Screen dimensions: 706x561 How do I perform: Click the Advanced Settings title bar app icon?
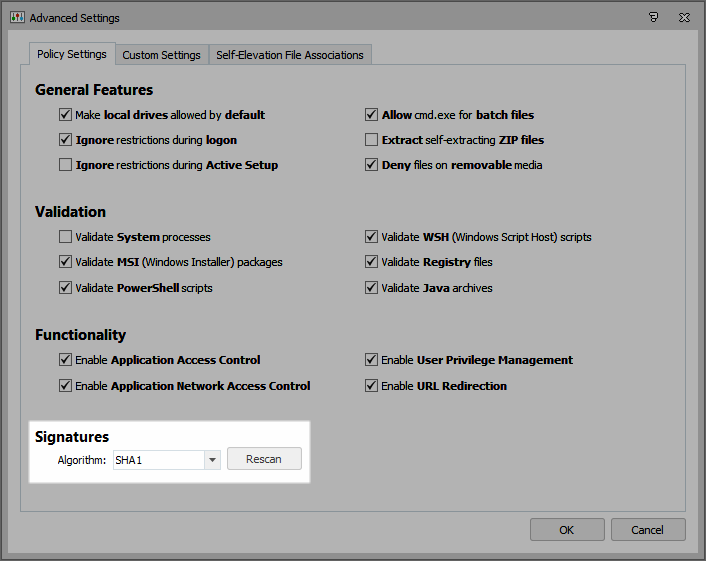(17, 18)
